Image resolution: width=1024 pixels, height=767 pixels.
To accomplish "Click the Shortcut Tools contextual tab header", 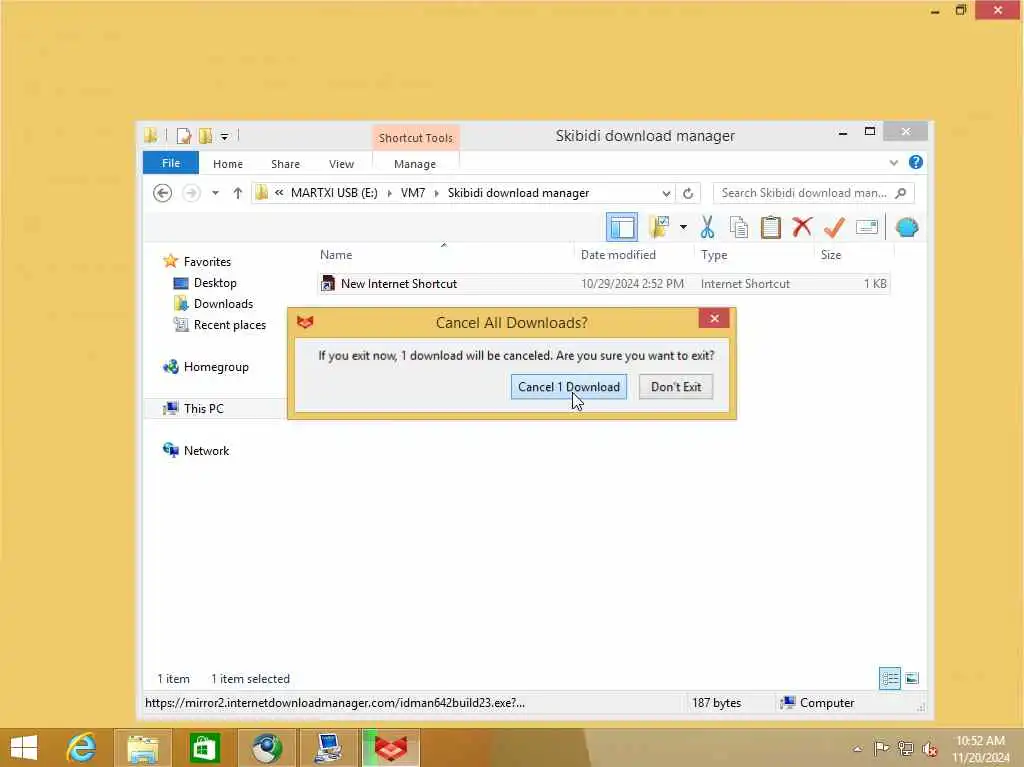I will (415, 138).
